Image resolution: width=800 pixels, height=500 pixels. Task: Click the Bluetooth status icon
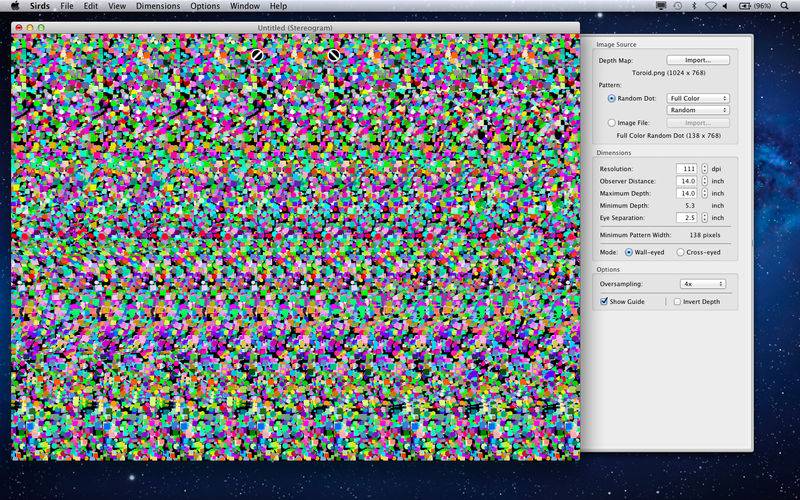pyautogui.click(x=694, y=6)
